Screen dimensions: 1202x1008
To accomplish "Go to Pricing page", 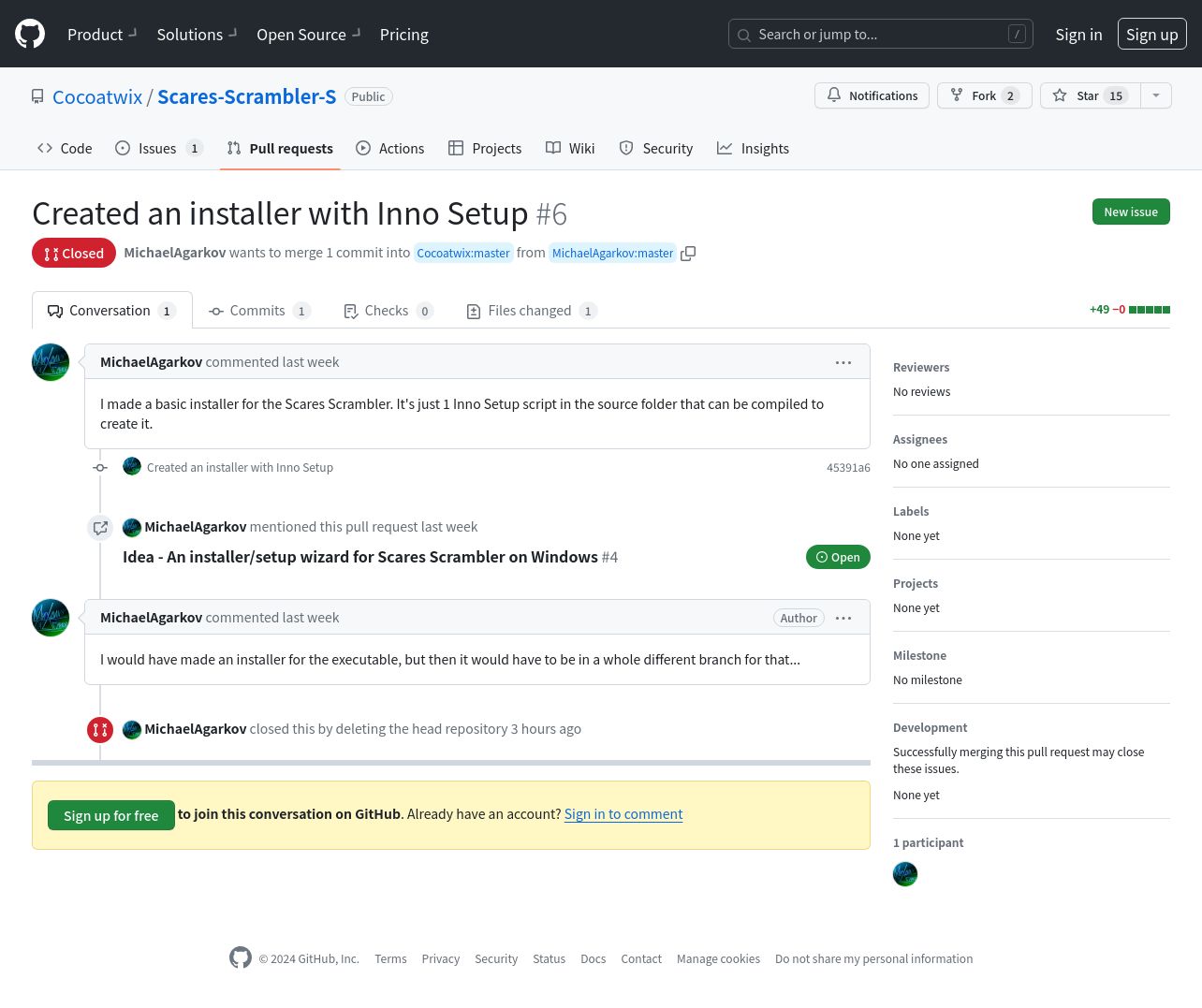I will 404,35.
